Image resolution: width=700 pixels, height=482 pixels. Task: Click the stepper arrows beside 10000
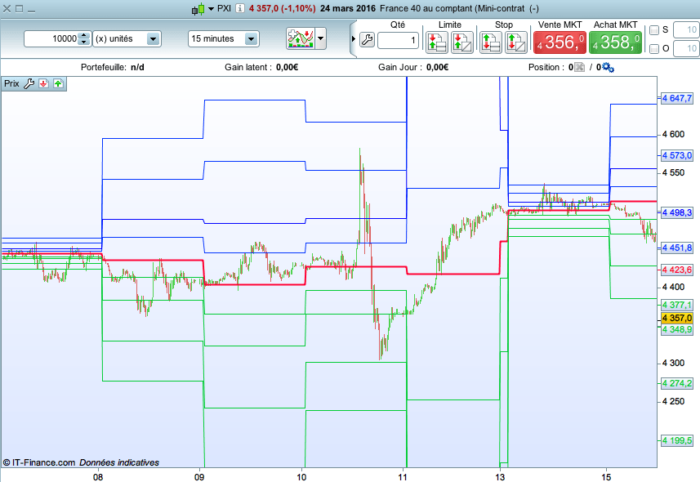[x=84, y=39]
